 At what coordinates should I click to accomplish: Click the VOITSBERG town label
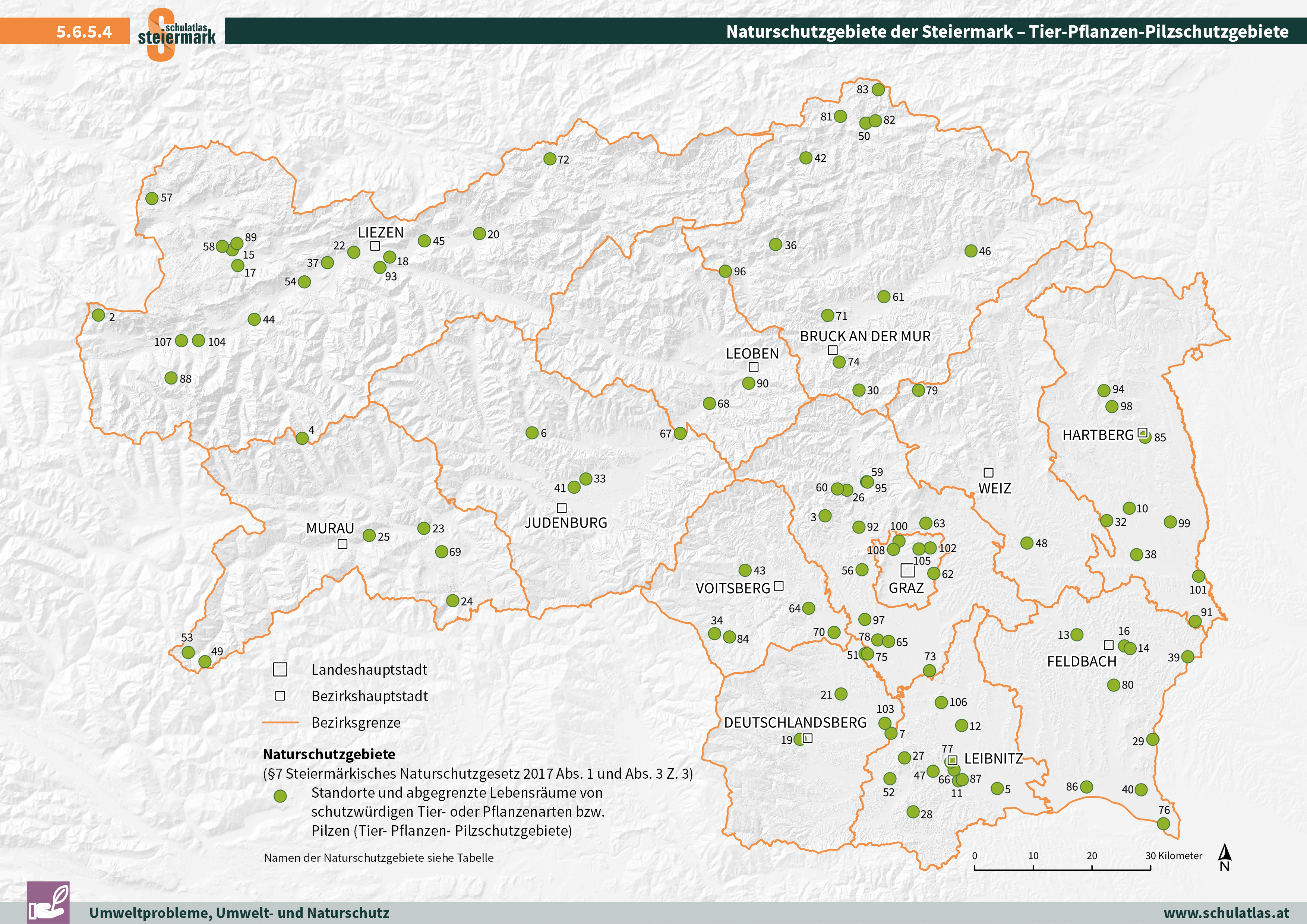coord(733,588)
